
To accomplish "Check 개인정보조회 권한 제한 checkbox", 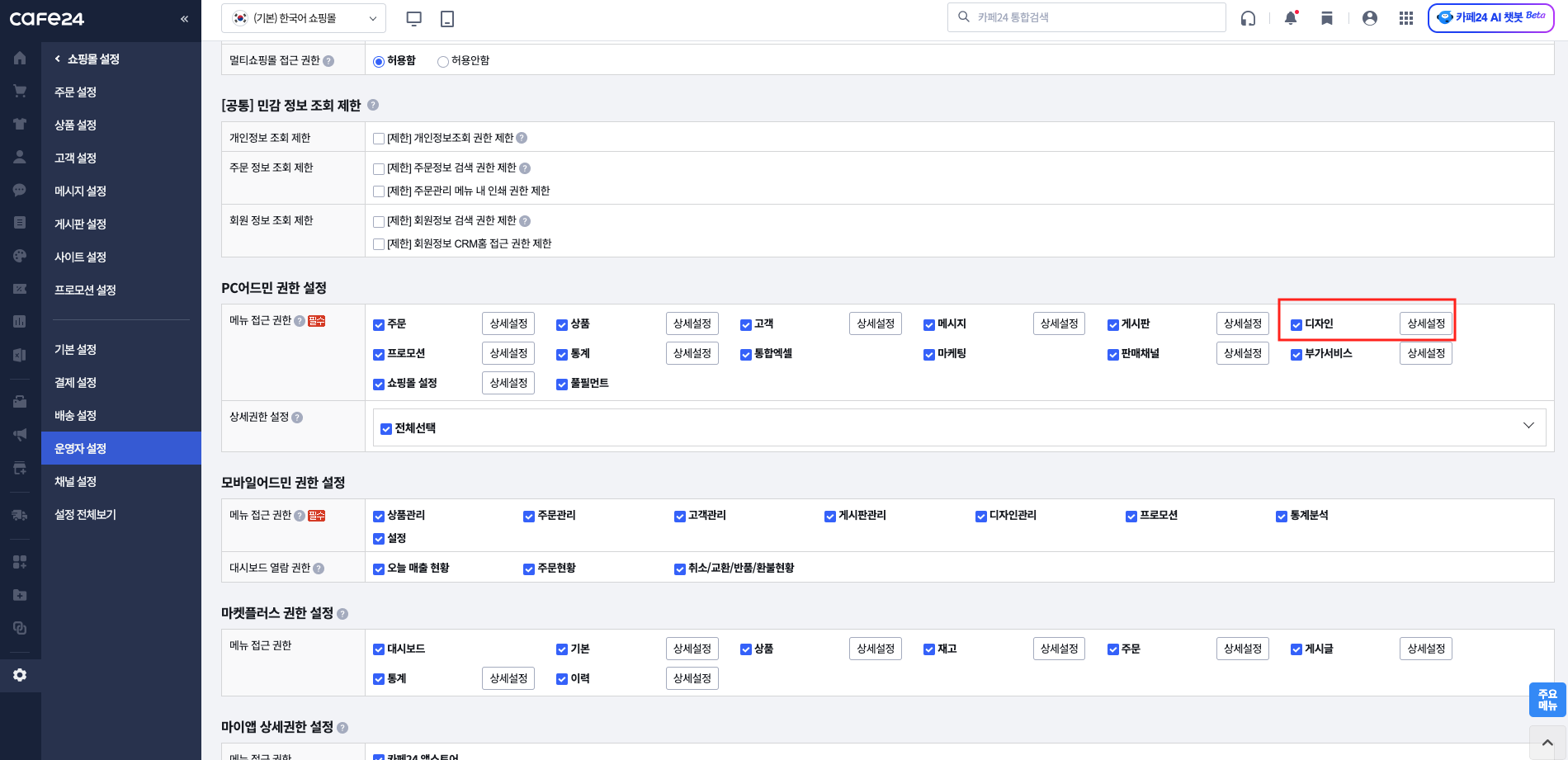I will pyautogui.click(x=379, y=139).
